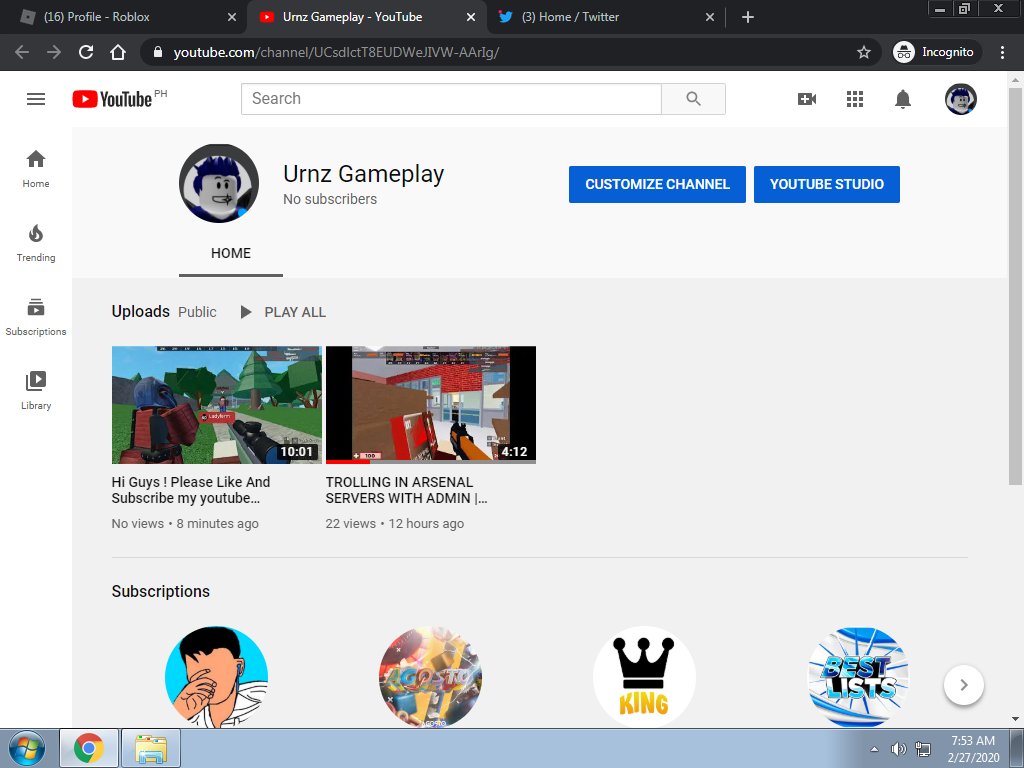Click the search magnifier button
This screenshot has width=1024, height=768.
click(693, 99)
